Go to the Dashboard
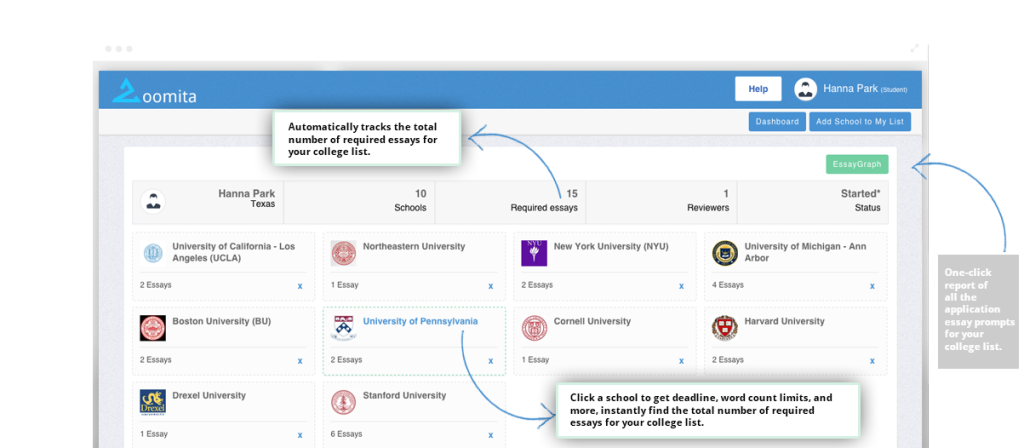The image size is (1024, 448). point(777,121)
